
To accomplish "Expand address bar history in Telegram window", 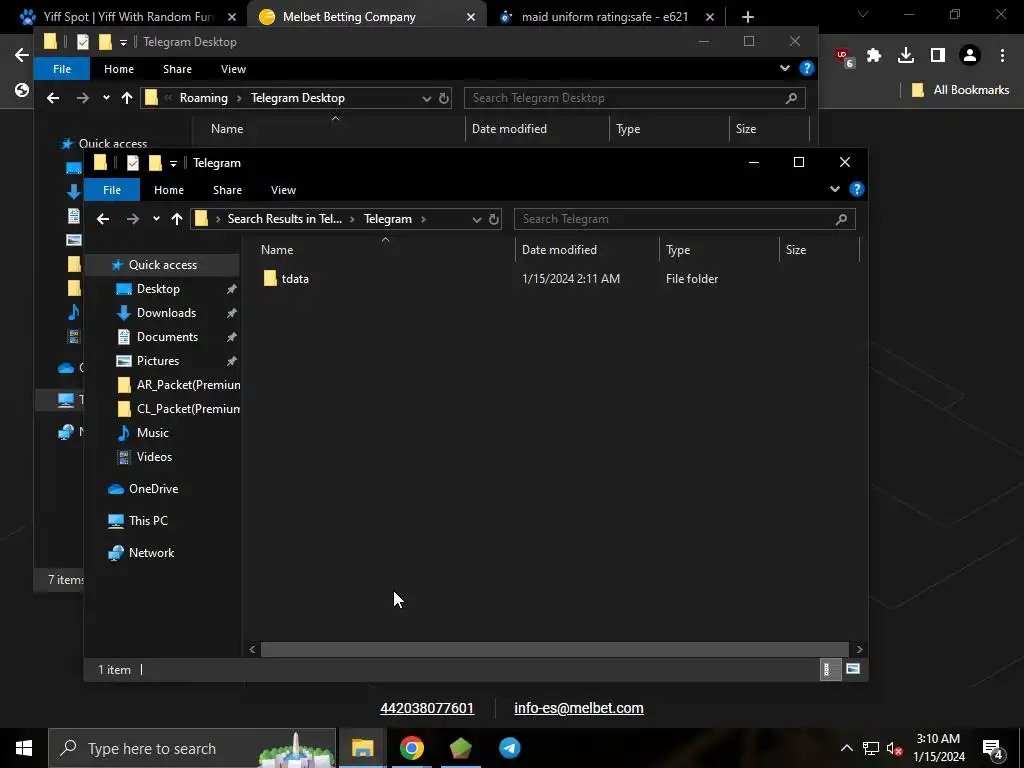I will tap(477, 219).
